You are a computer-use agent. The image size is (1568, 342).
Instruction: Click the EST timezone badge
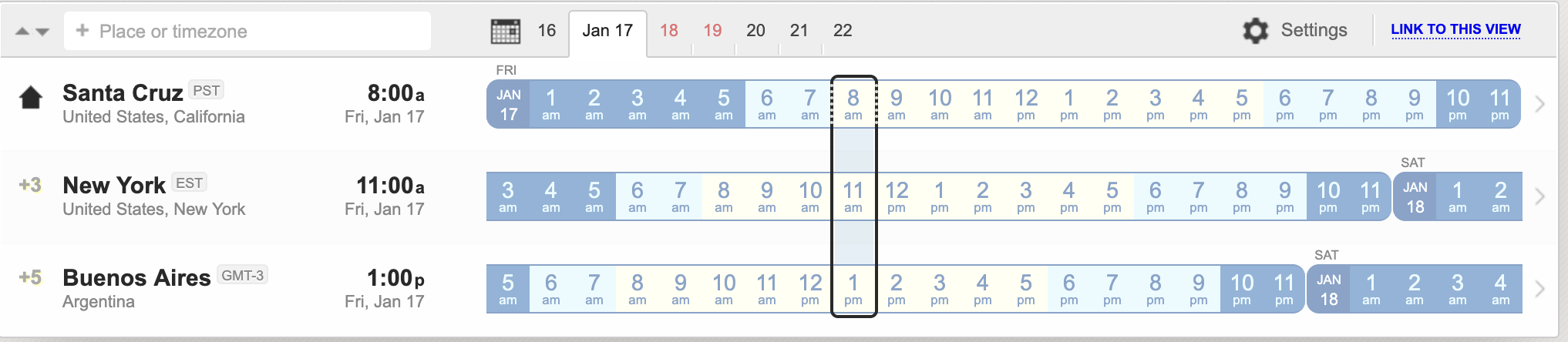[189, 183]
